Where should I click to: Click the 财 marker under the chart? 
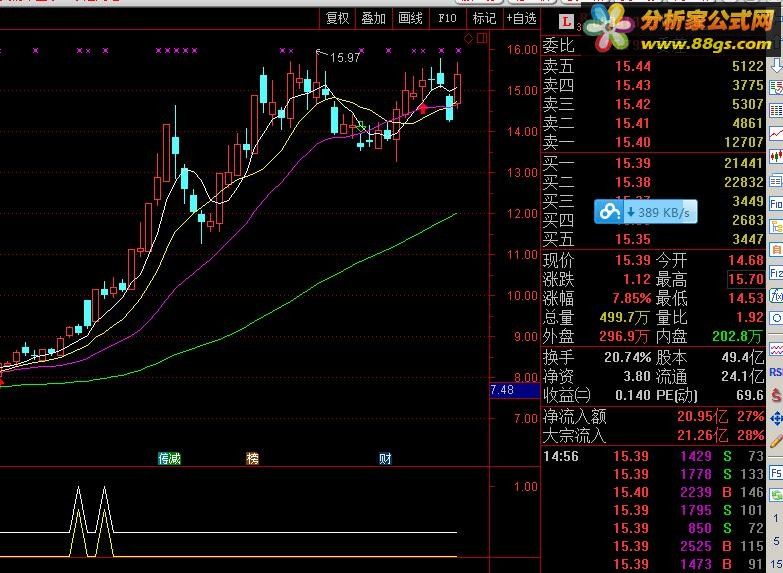tap(385, 458)
